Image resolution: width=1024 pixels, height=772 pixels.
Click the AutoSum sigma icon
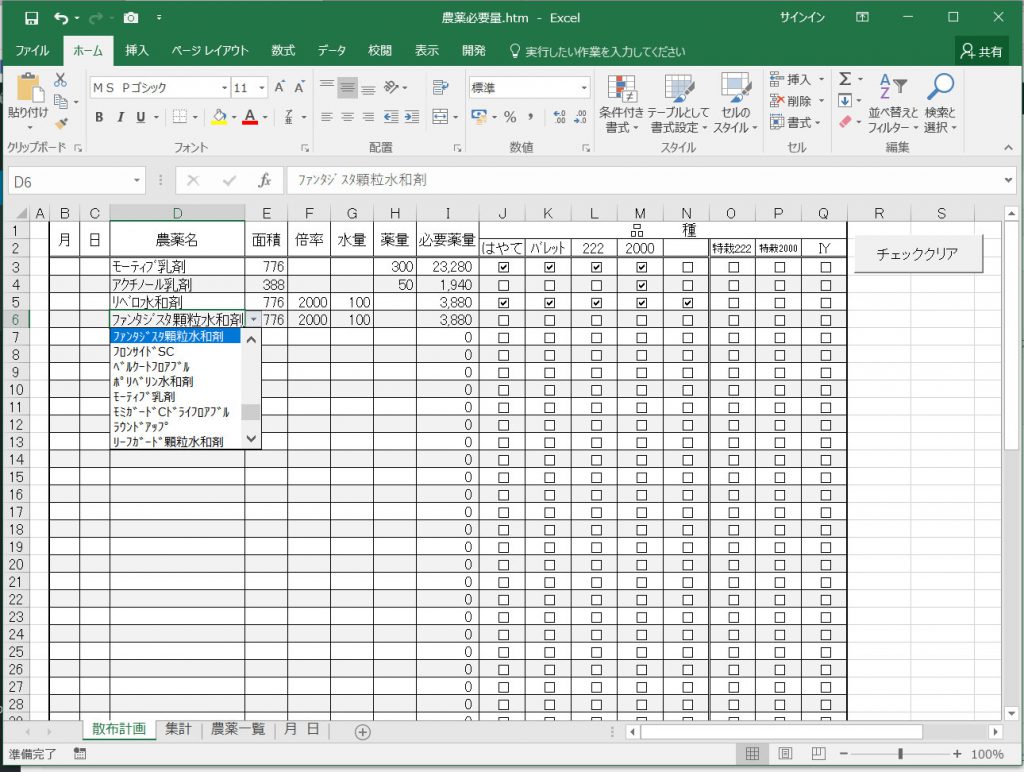coord(845,79)
